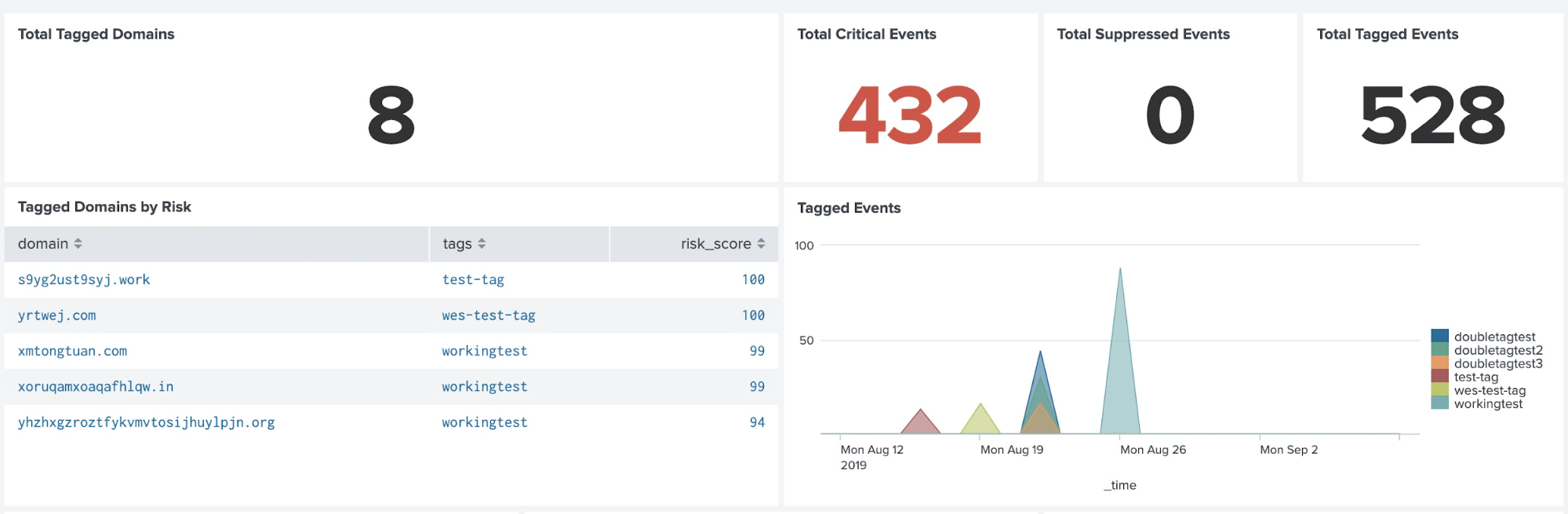The image size is (1568, 514).
Task: Select doubletagtest2 legend label
Action: coord(1498,350)
